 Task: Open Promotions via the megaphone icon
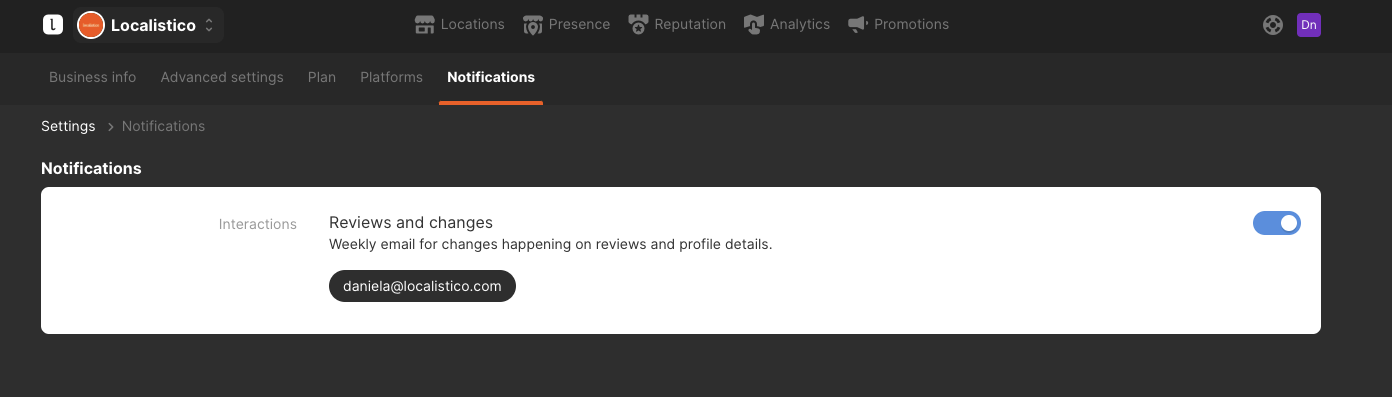857,25
